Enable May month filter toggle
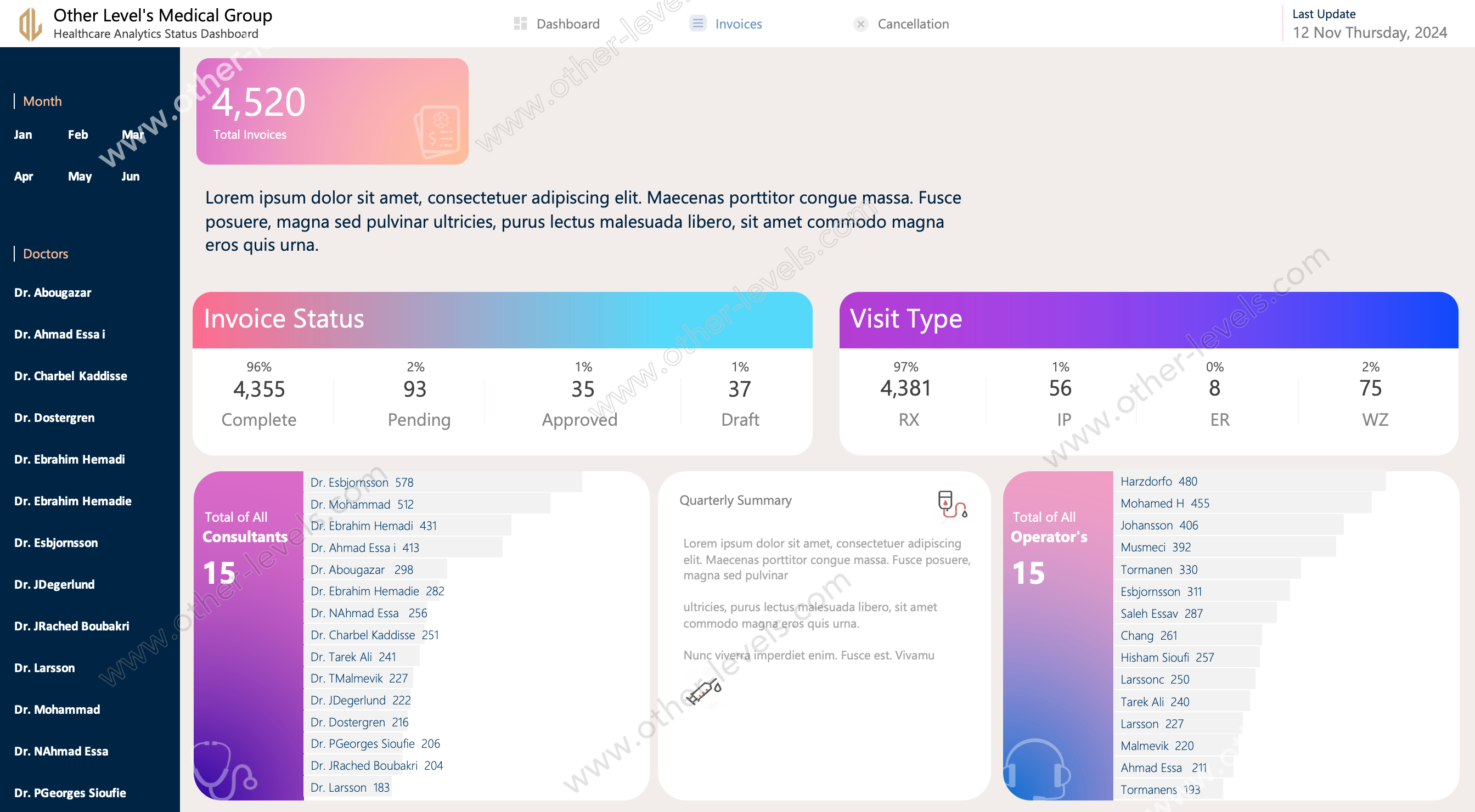 [79, 176]
